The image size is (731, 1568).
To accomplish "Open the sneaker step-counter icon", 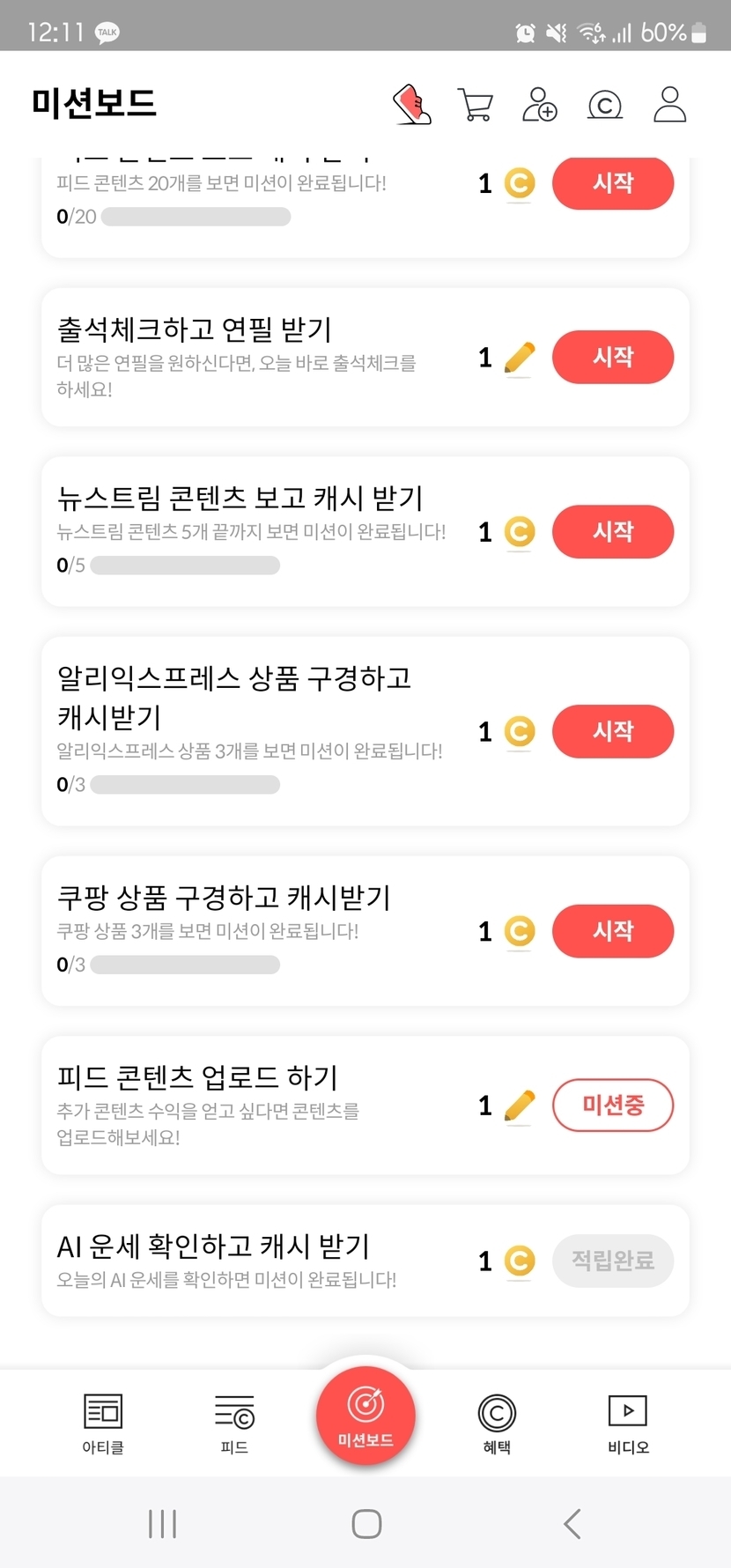I will [411, 105].
